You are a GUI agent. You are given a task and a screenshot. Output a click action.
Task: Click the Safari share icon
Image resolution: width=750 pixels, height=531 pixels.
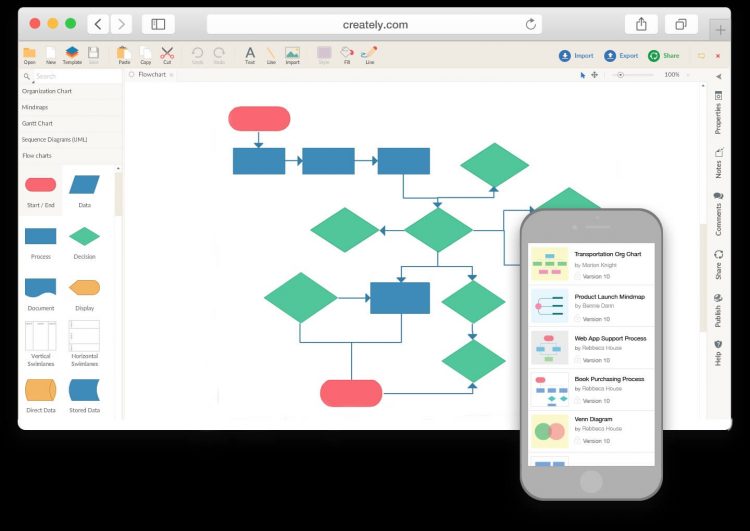(641, 24)
